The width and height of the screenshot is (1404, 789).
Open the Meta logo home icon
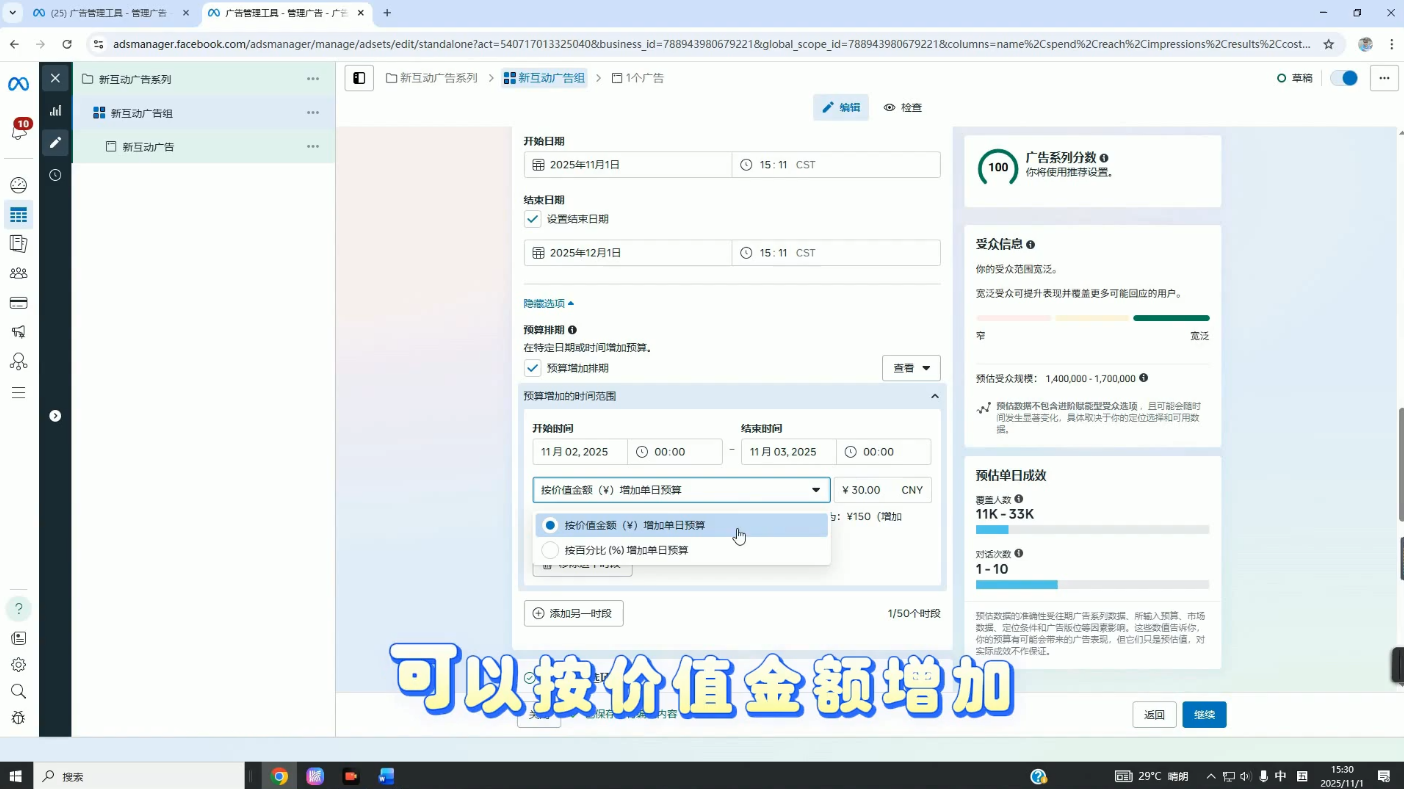tap(18, 84)
